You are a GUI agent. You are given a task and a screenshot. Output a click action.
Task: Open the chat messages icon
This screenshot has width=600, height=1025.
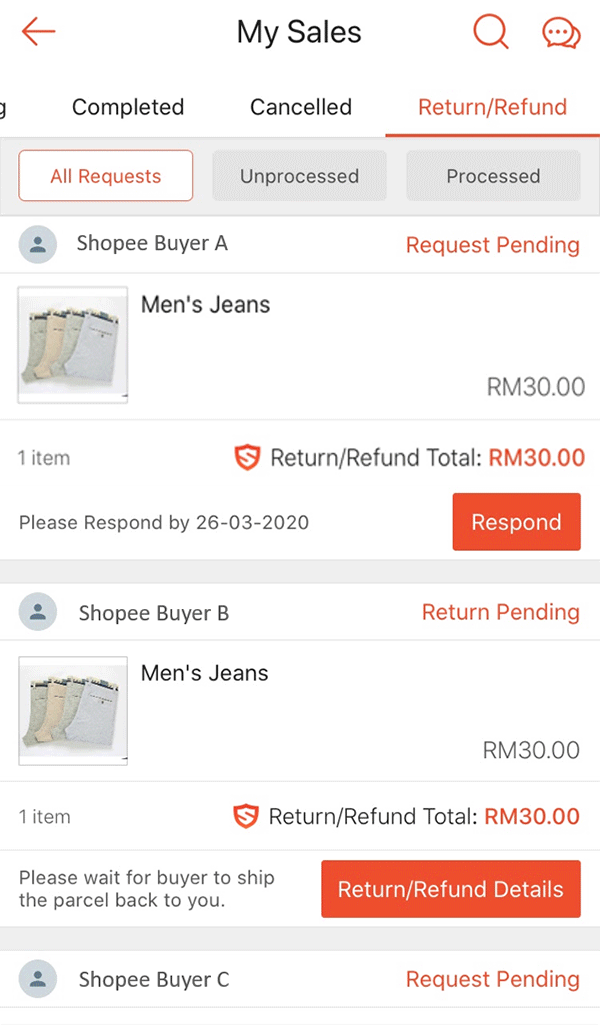pyautogui.click(x=560, y=32)
